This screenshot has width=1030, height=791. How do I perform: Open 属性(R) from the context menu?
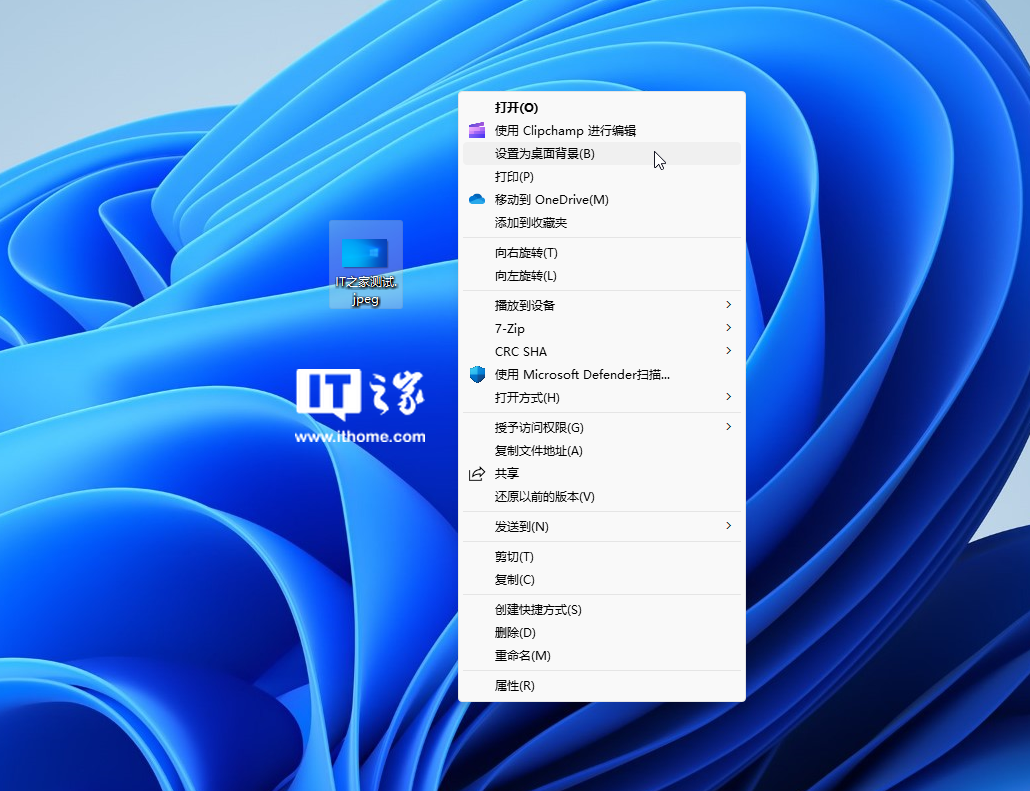[602, 686]
